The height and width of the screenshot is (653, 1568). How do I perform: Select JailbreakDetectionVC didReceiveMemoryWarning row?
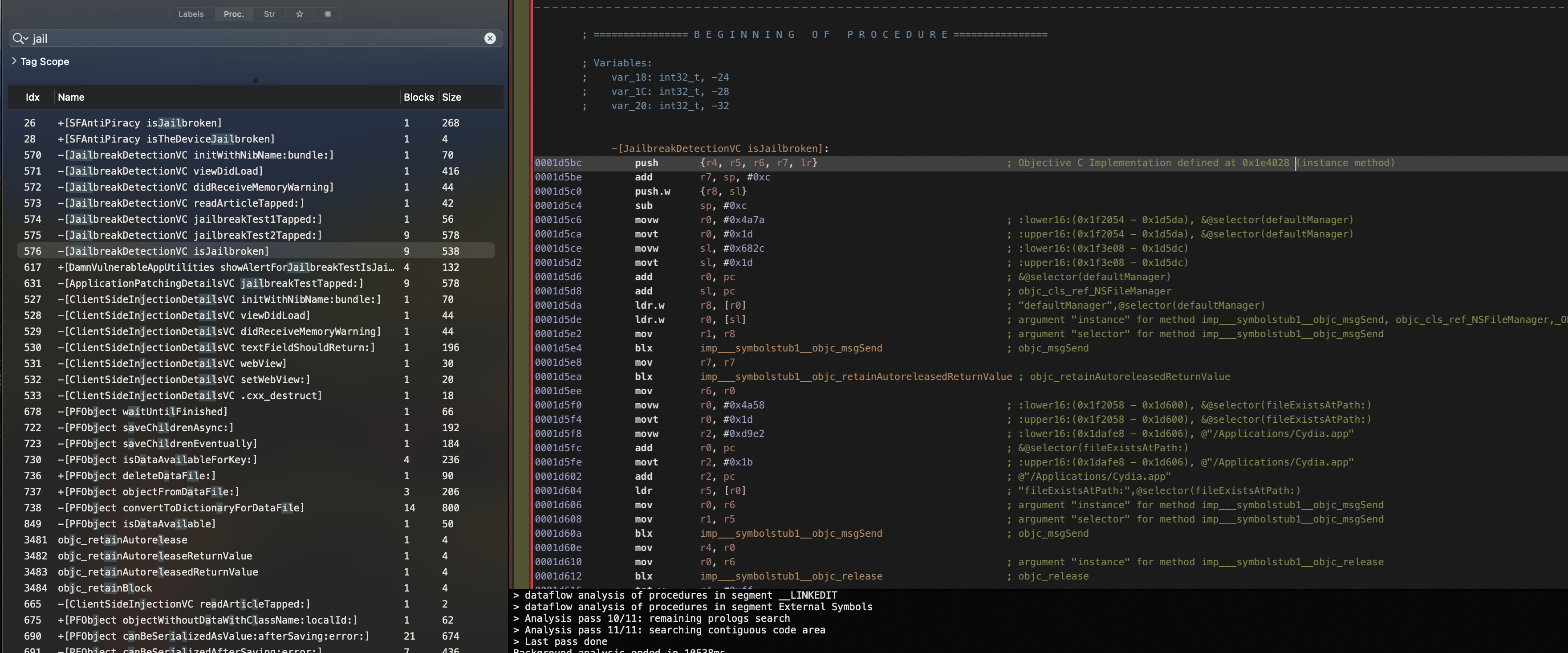pyautogui.click(x=256, y=187)
